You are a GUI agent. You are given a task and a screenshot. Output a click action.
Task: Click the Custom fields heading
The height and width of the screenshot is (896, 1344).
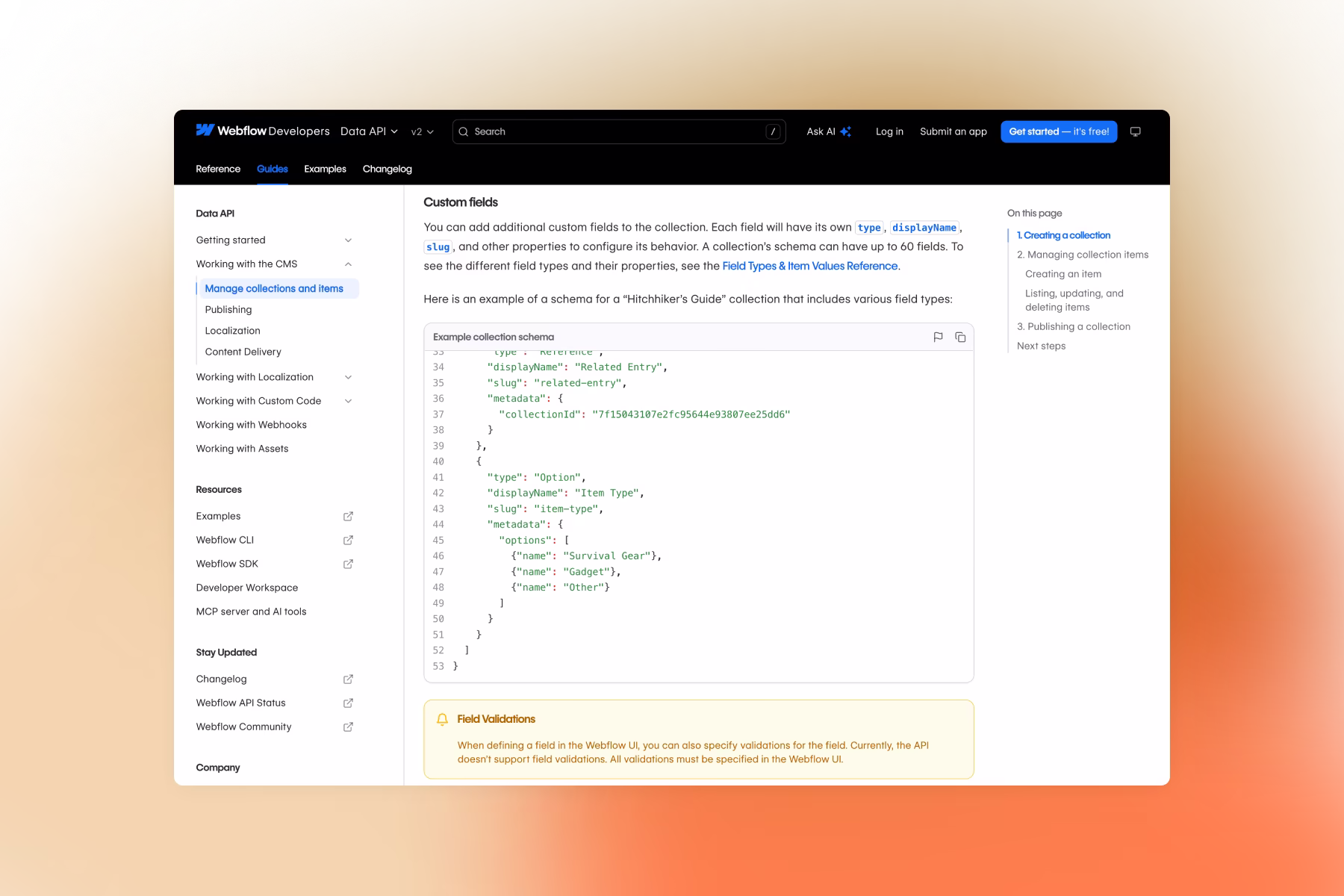(461, 202)
